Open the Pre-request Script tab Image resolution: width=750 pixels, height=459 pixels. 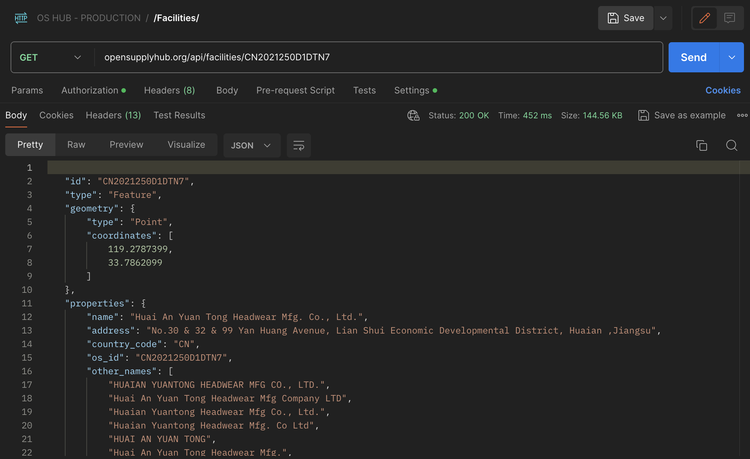pos(295,90)
